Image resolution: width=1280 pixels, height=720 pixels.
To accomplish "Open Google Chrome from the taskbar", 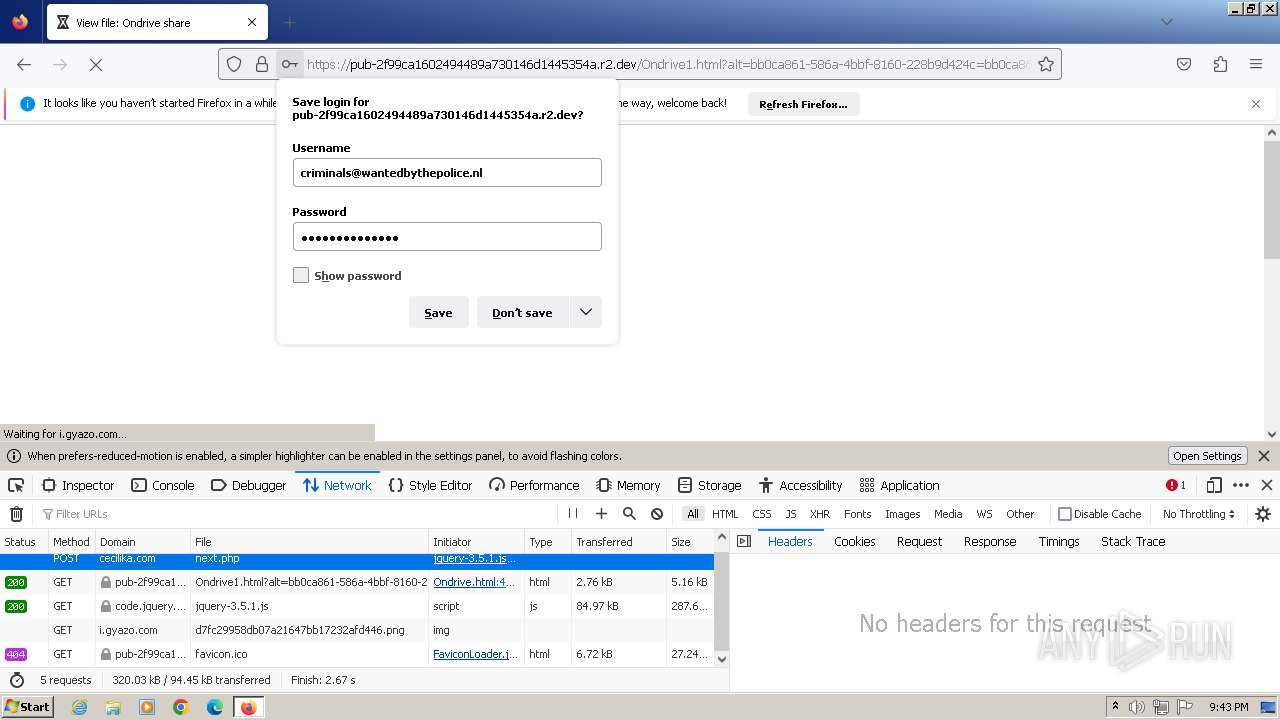I will click(181, 707).
